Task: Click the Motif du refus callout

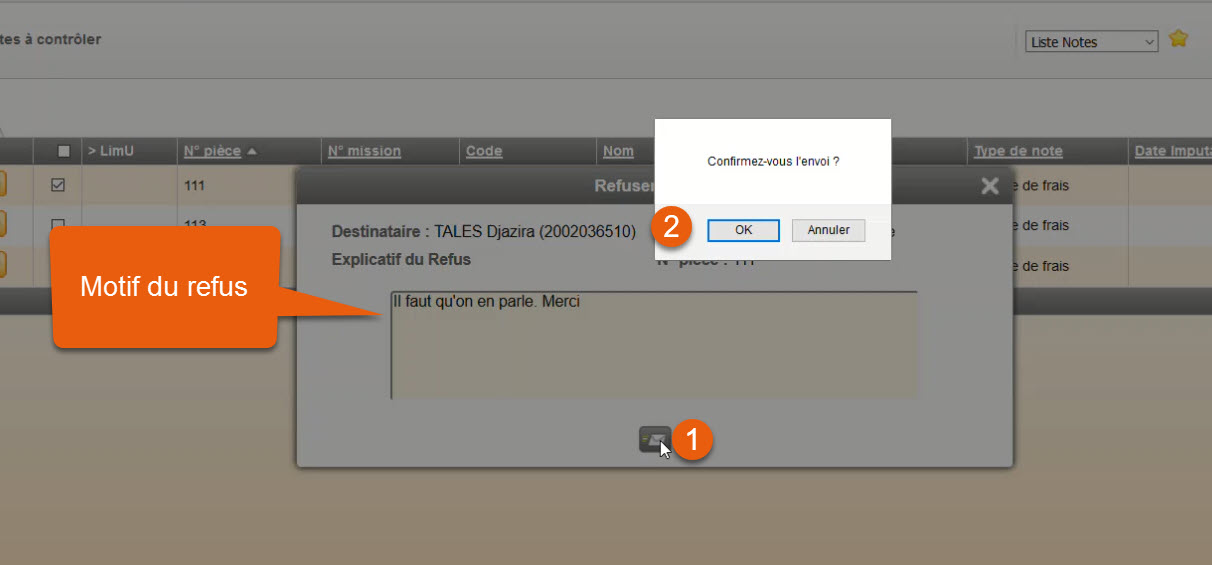Action: point(164,288)
